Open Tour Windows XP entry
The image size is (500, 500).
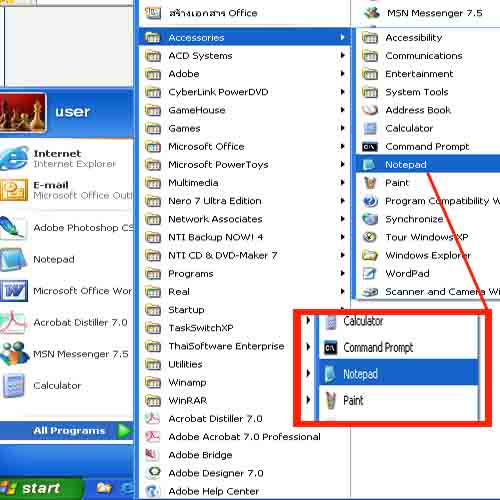pyautogui.click(x=428, y=237)
